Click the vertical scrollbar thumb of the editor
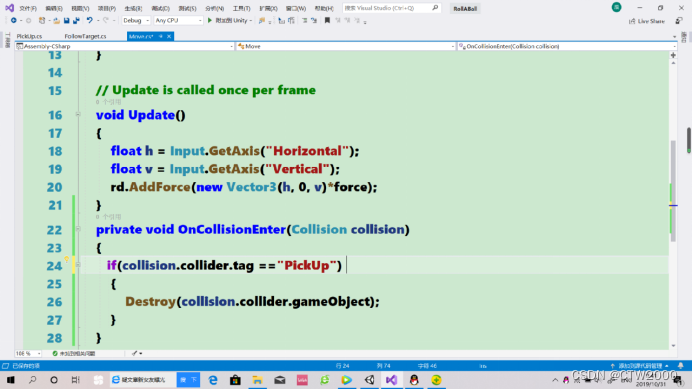 pyautogui.click(x=673, y=191)
